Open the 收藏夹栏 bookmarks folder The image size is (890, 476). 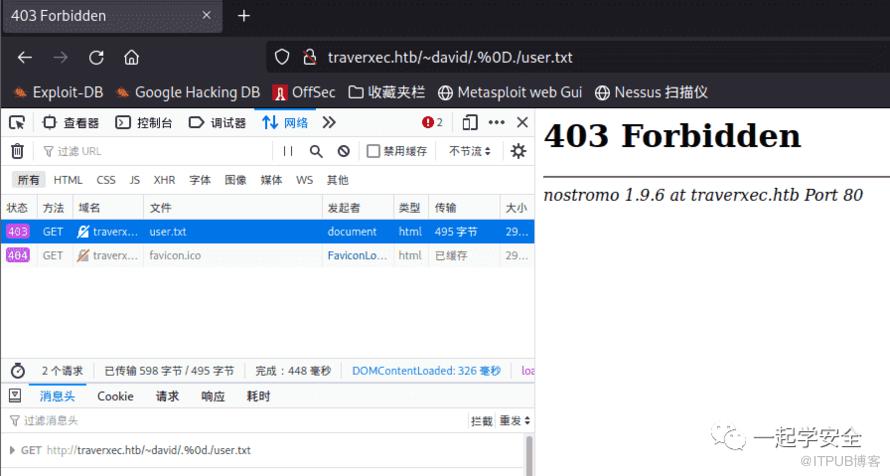(x=387, y=92)
